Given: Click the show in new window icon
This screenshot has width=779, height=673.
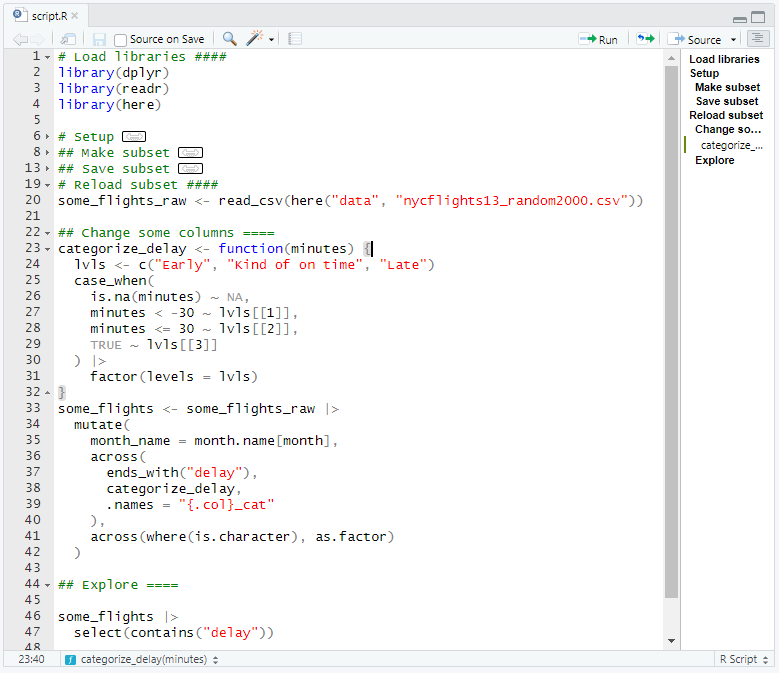Looking at the screenshot, I should click(x=69, y=39).
